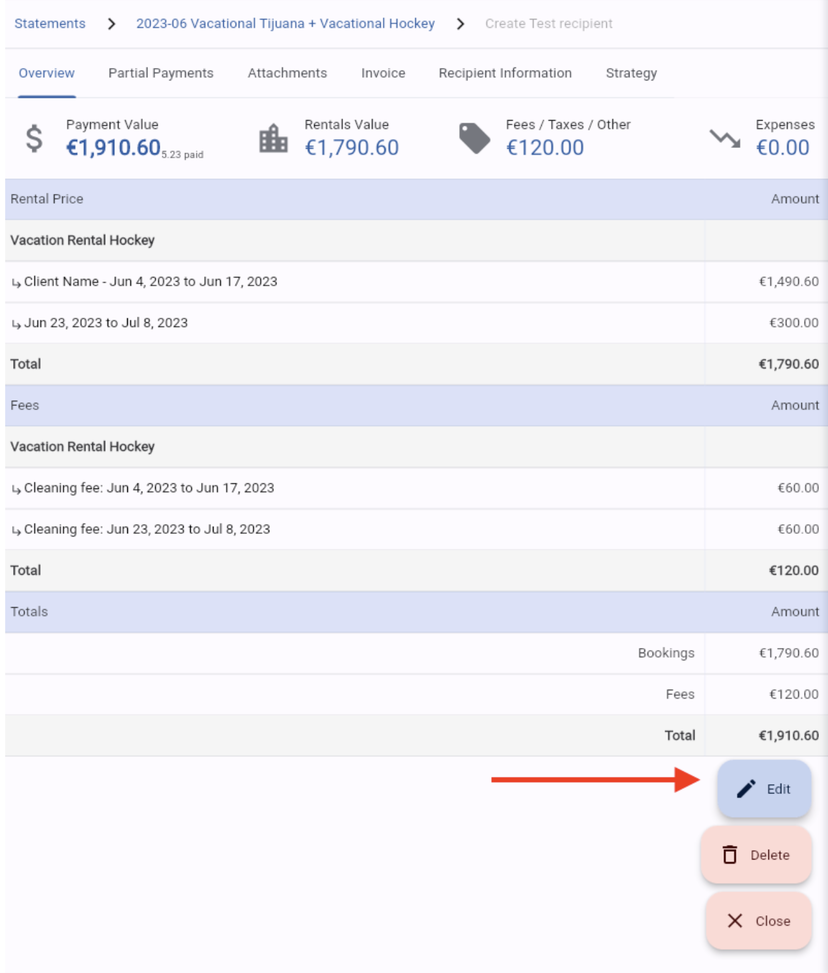
Task: Click the pencil icon on Edit button
Action: [746, 789]
